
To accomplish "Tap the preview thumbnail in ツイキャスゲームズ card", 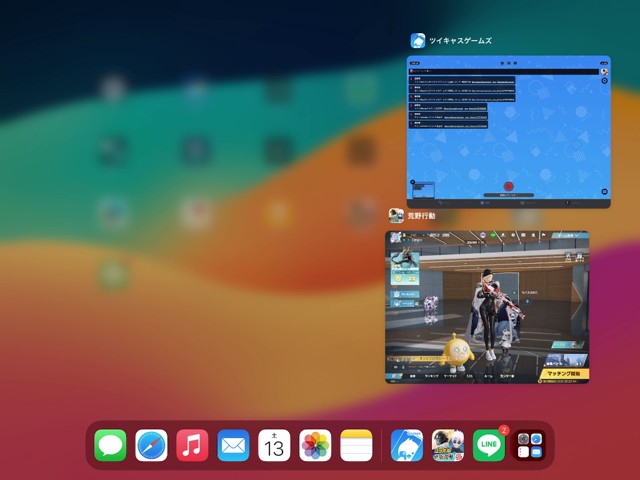I will pos(423,190).
